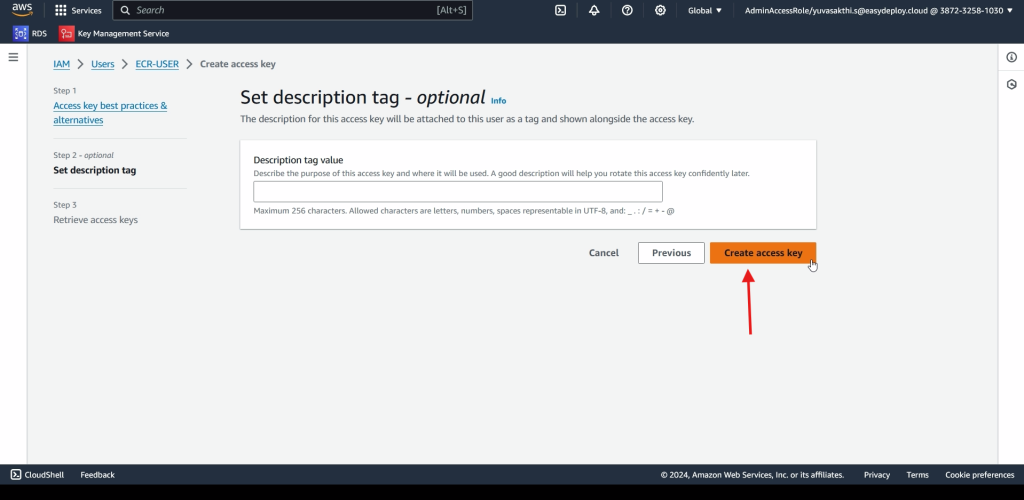Click the IAM breadcrumb link
This screenshot has height=500, width=1024.
pos(61,64)
